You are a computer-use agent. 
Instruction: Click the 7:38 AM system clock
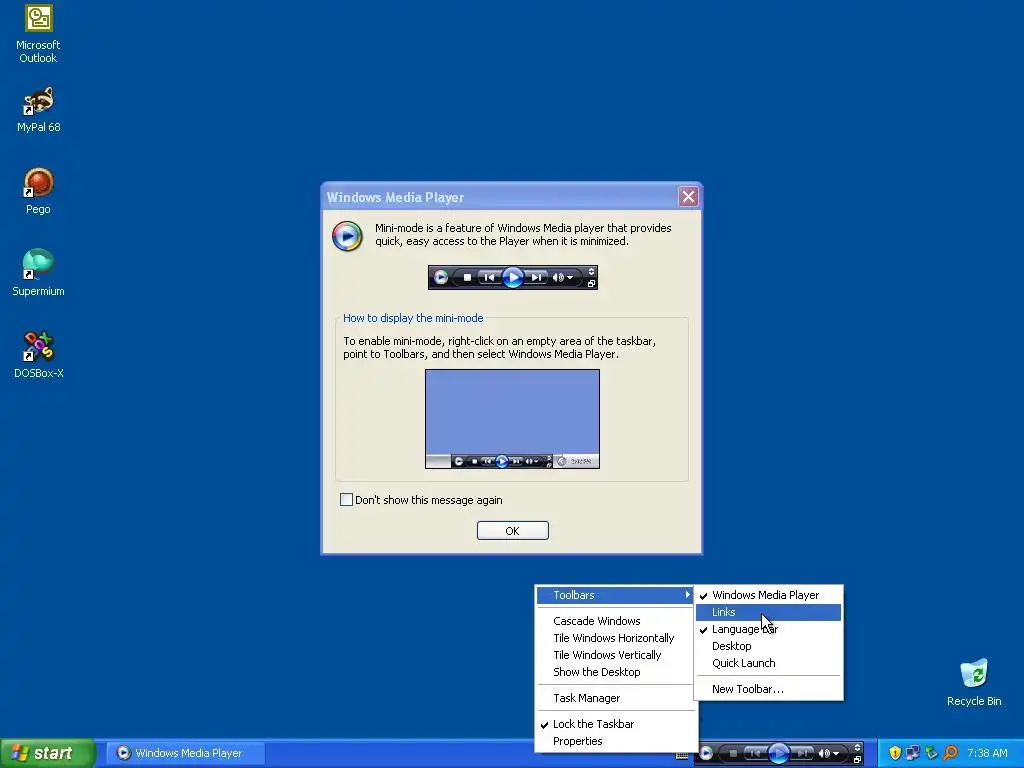pyautogui.click(x=987, y=753)
